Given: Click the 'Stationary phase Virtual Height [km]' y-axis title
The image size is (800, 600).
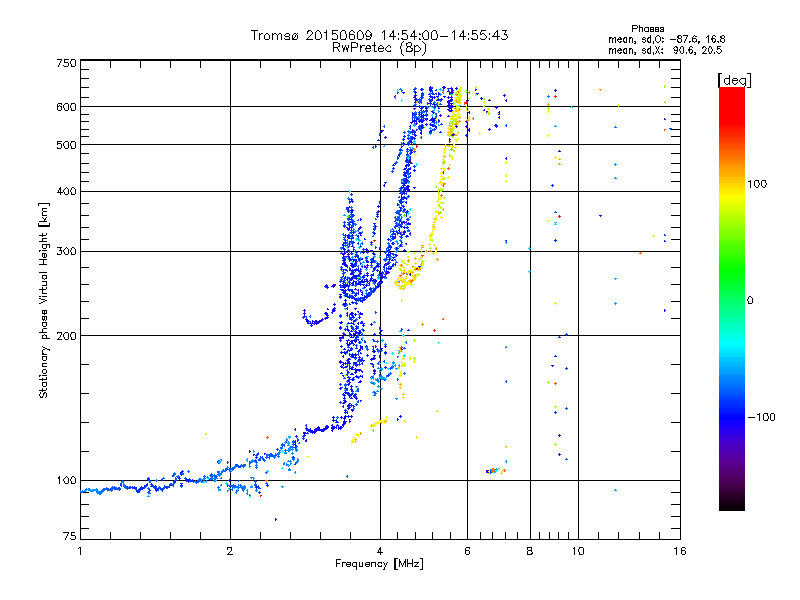Looking at the screenshot, I should point(43,300).
